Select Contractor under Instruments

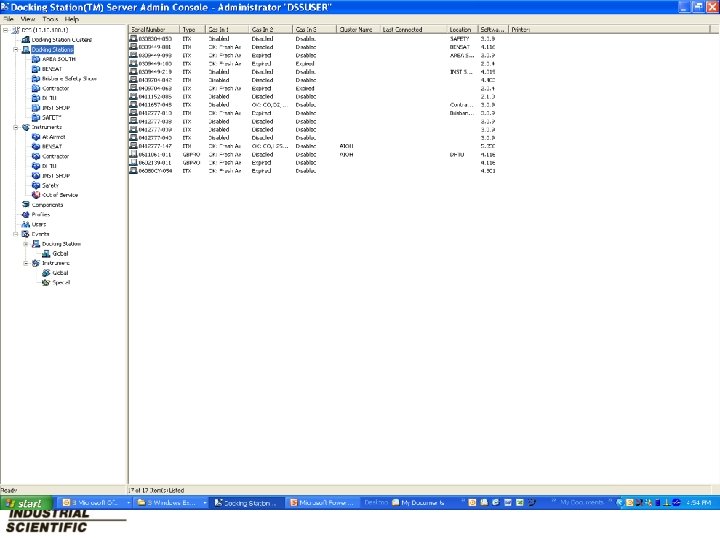(x=55, y=156)
